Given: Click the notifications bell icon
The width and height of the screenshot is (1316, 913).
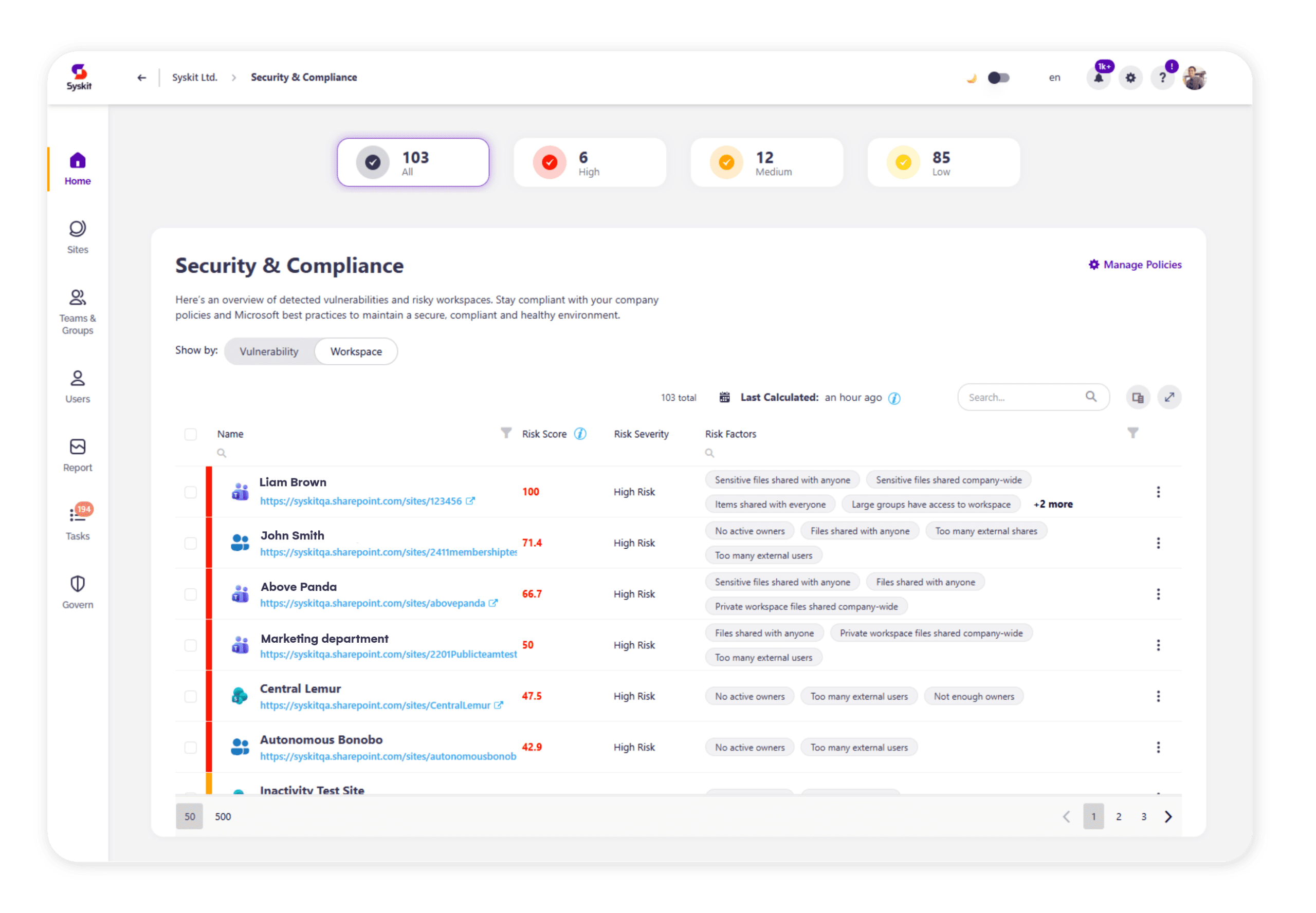Looking at the screenshot, I should [x=1098, y=79].
